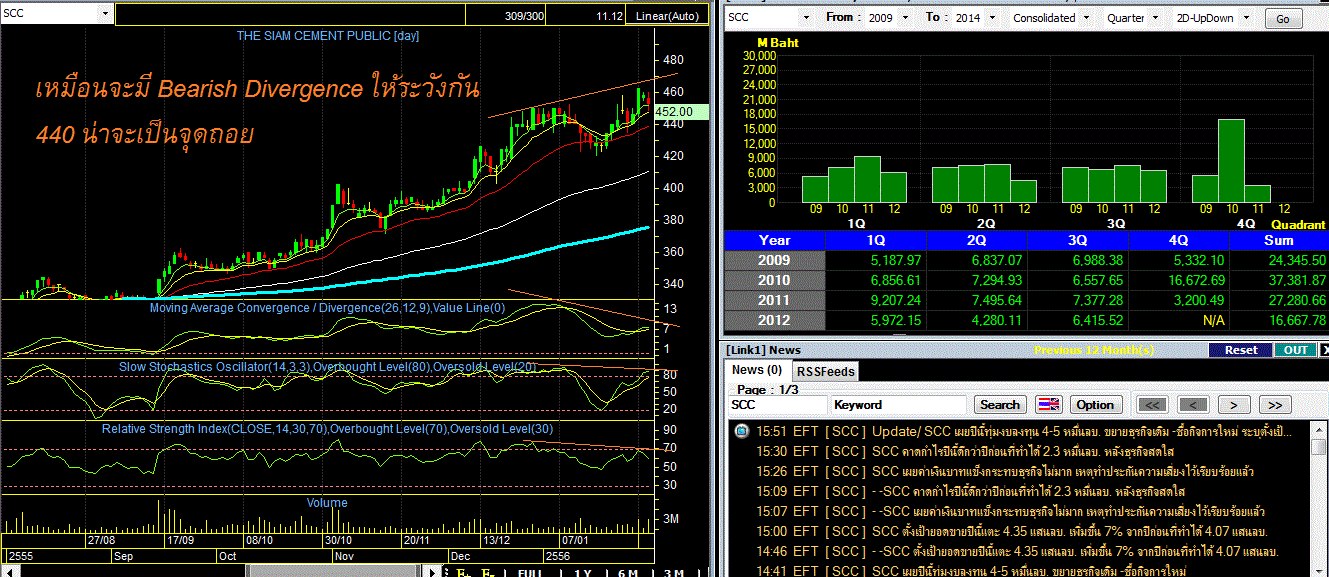Click the Moving Average Convergence / Divergence label
1329x577 pixels.
click(x=327, y=308)
